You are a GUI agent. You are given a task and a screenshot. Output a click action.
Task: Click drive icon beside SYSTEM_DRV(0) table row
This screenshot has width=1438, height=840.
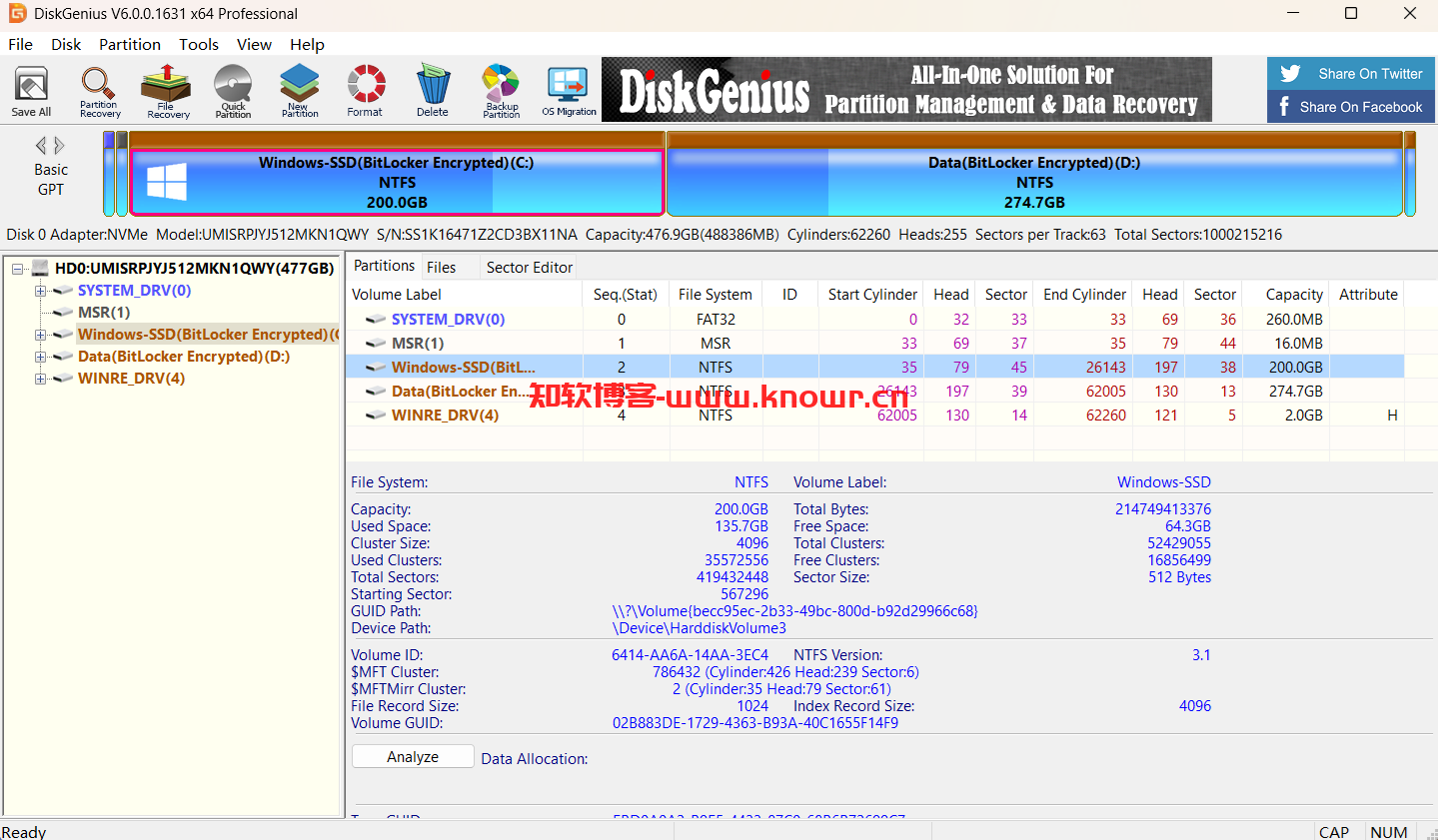[376, 320]
